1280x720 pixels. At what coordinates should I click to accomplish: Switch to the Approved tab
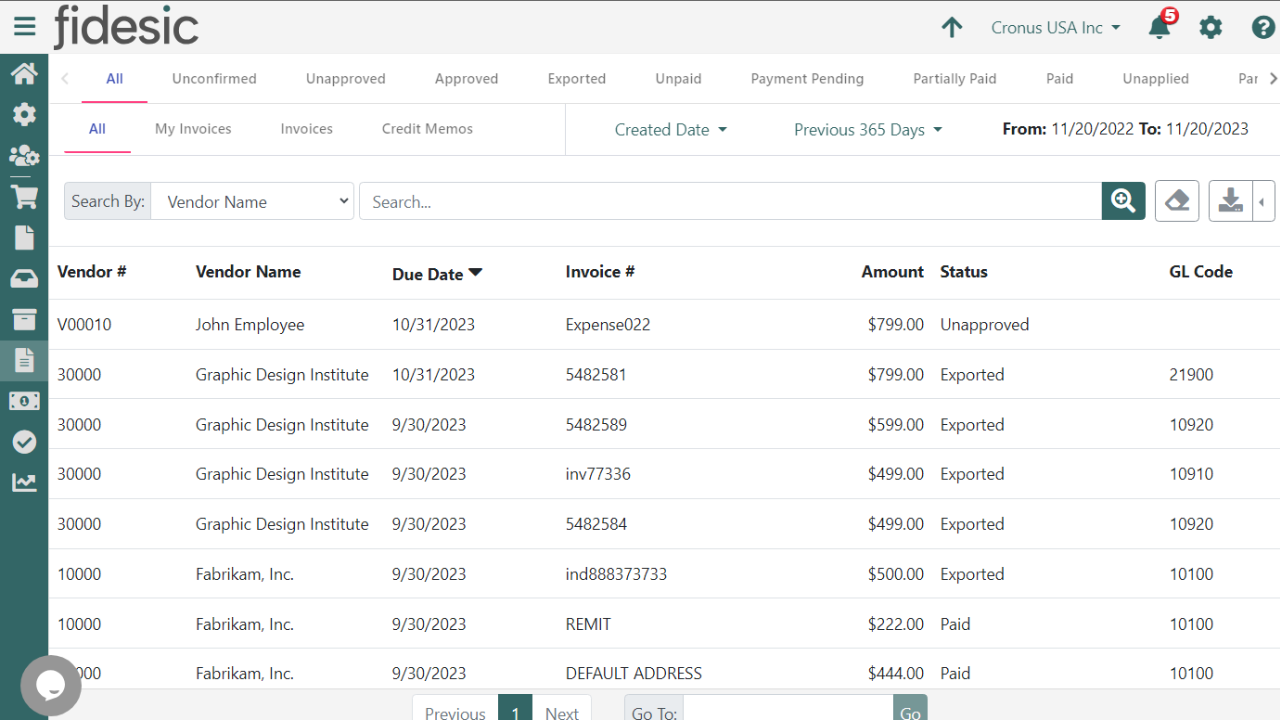[x=466, y=78]
